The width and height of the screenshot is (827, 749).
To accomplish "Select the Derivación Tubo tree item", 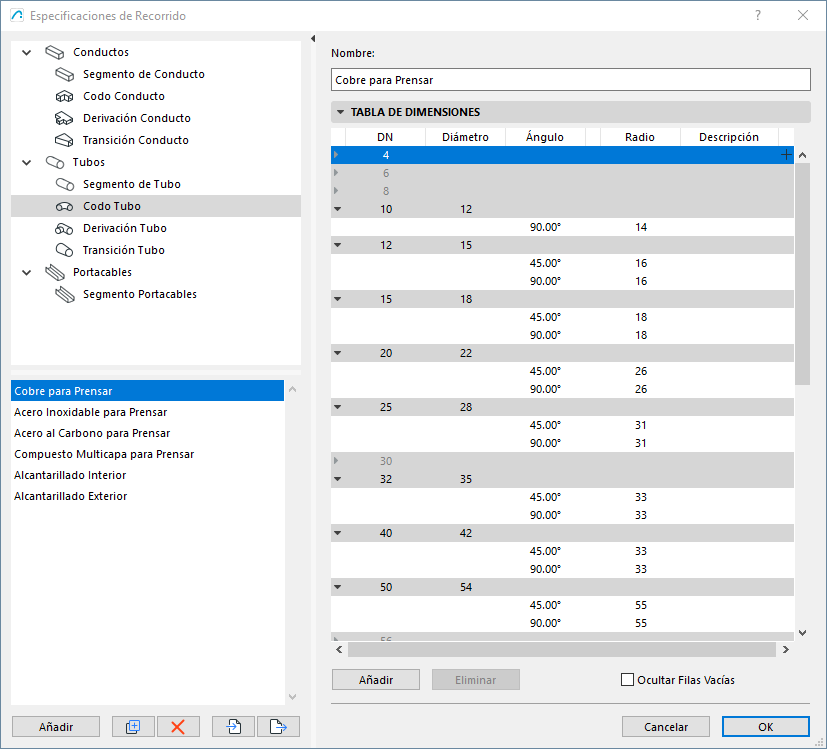I will click(123, 228).
